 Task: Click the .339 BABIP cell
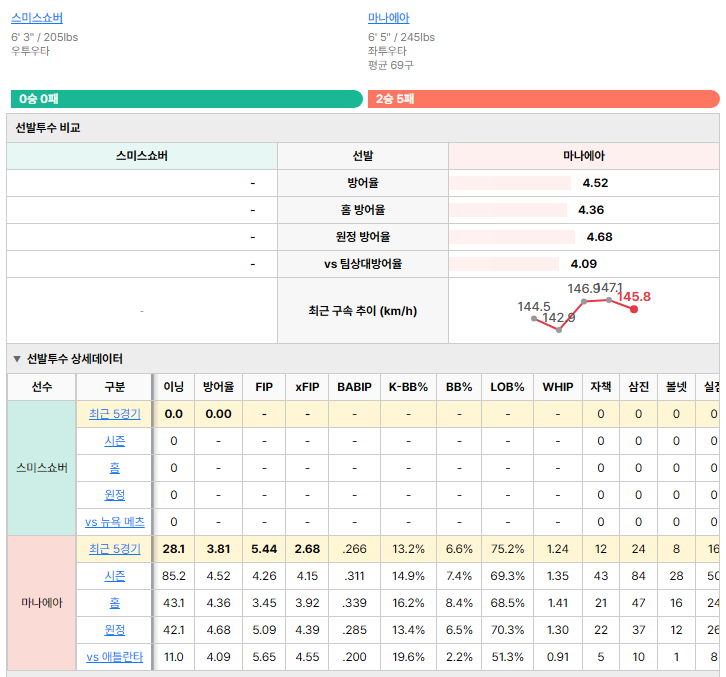(354, 603)
